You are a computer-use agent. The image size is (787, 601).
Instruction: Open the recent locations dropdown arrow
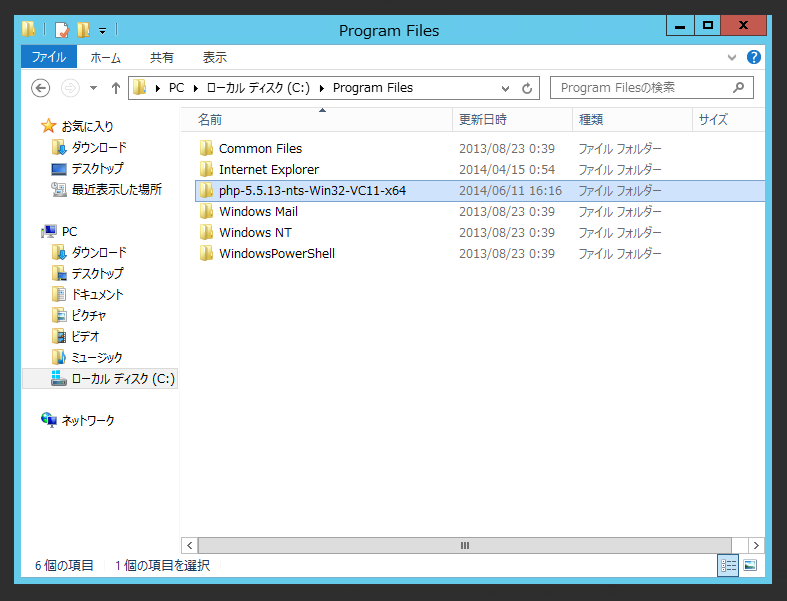click(x=93, y=88)
